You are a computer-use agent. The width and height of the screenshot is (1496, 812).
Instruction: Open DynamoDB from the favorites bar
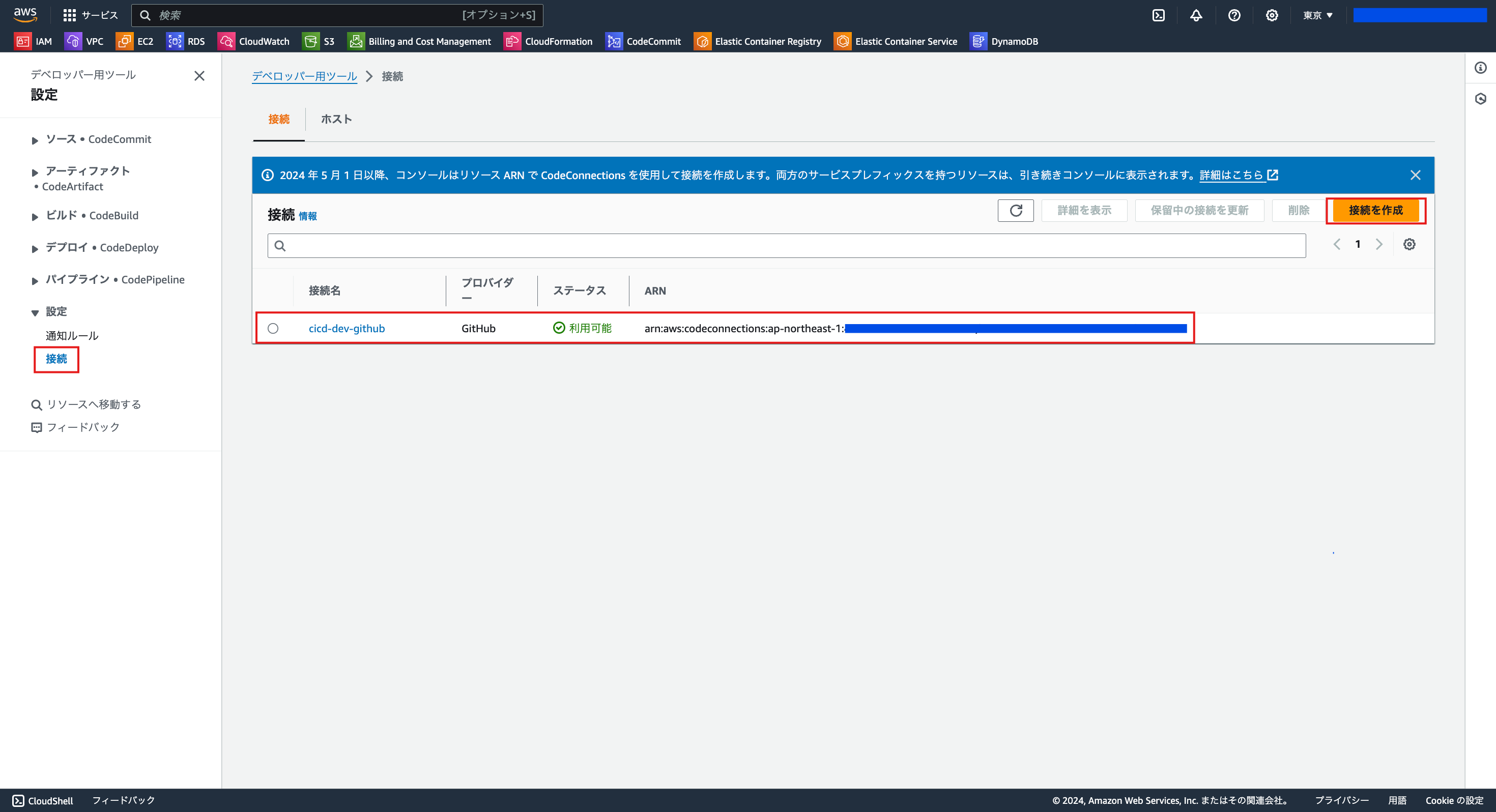coord(1004,41)
